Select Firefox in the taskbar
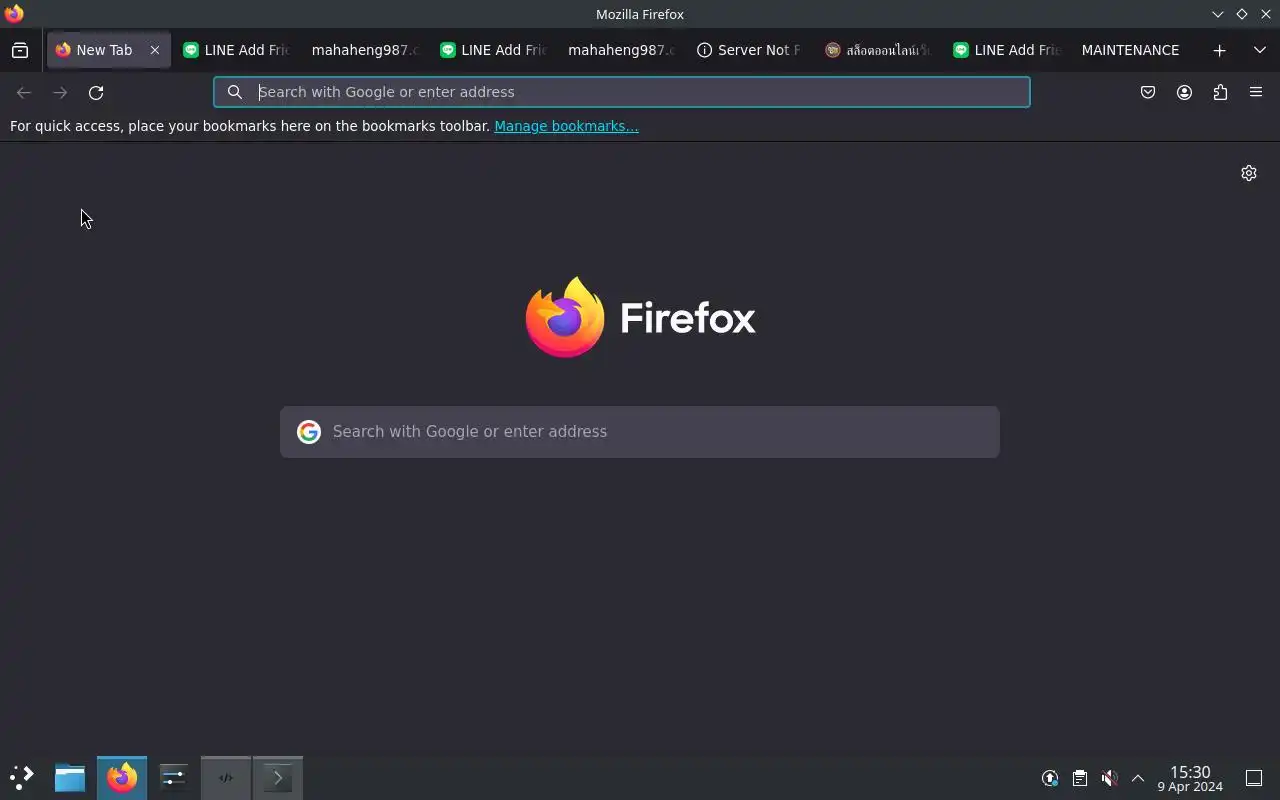 pyautogui.click(x=122, y=778)
